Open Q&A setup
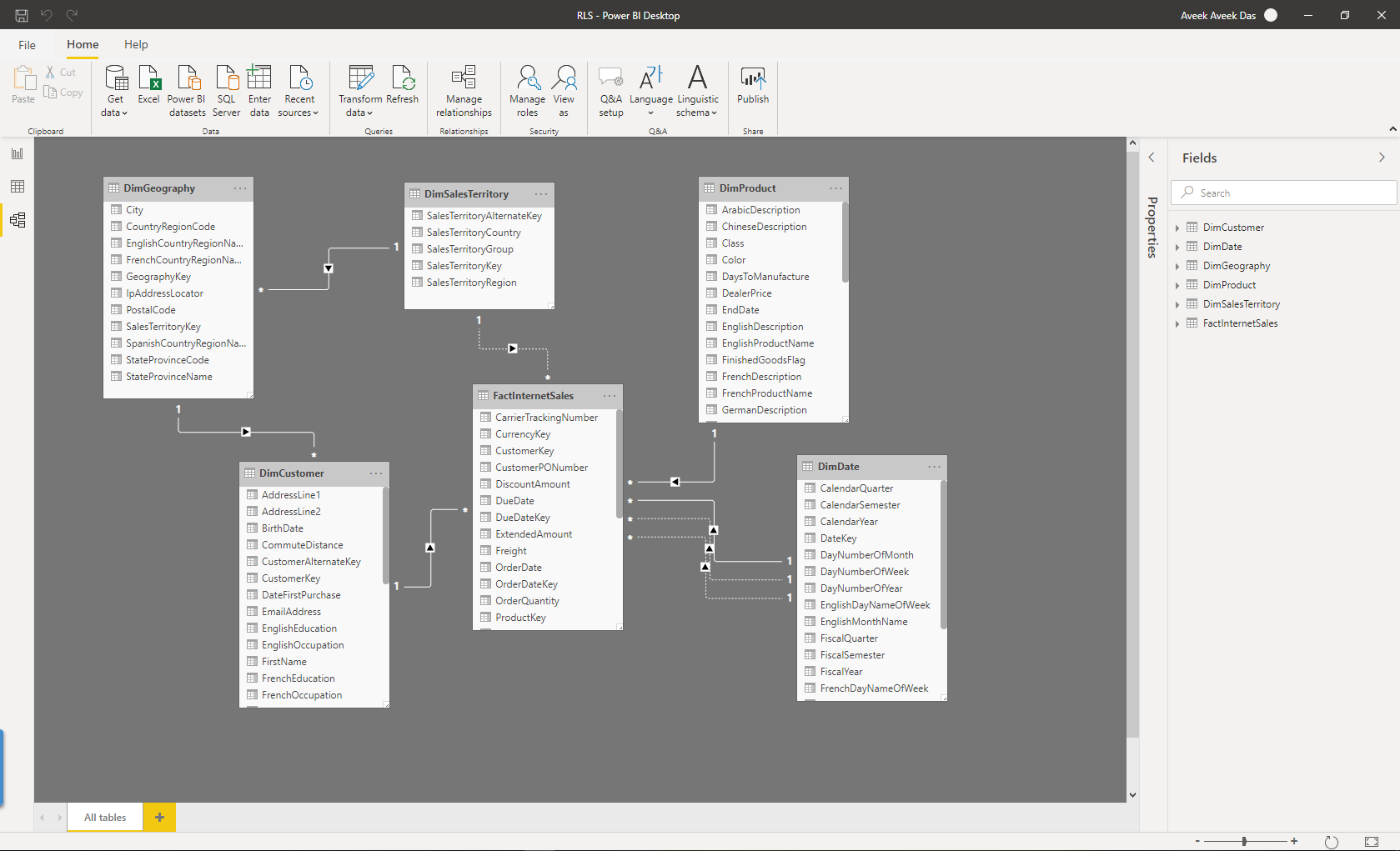Viewport: 1400px width, 851px height. (x=610, y=92)
